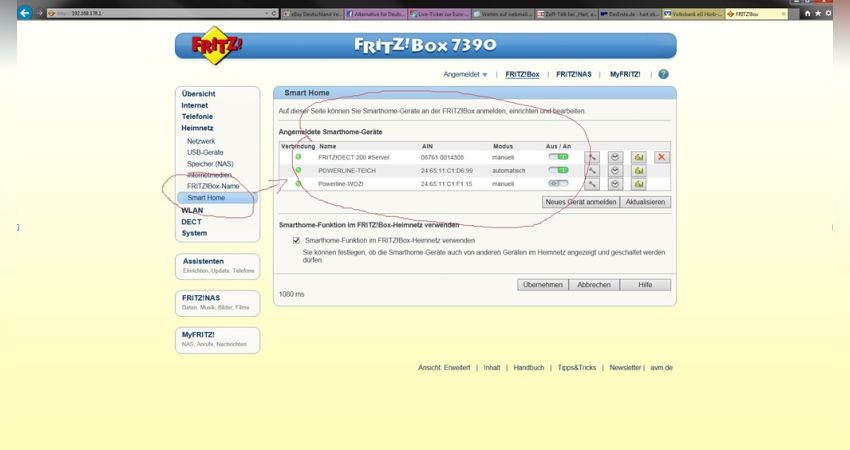850x450 pixels.
Task: Open MyFRITZ! link in top navigation
Action: pyautogui.click(x=625, y=74)
